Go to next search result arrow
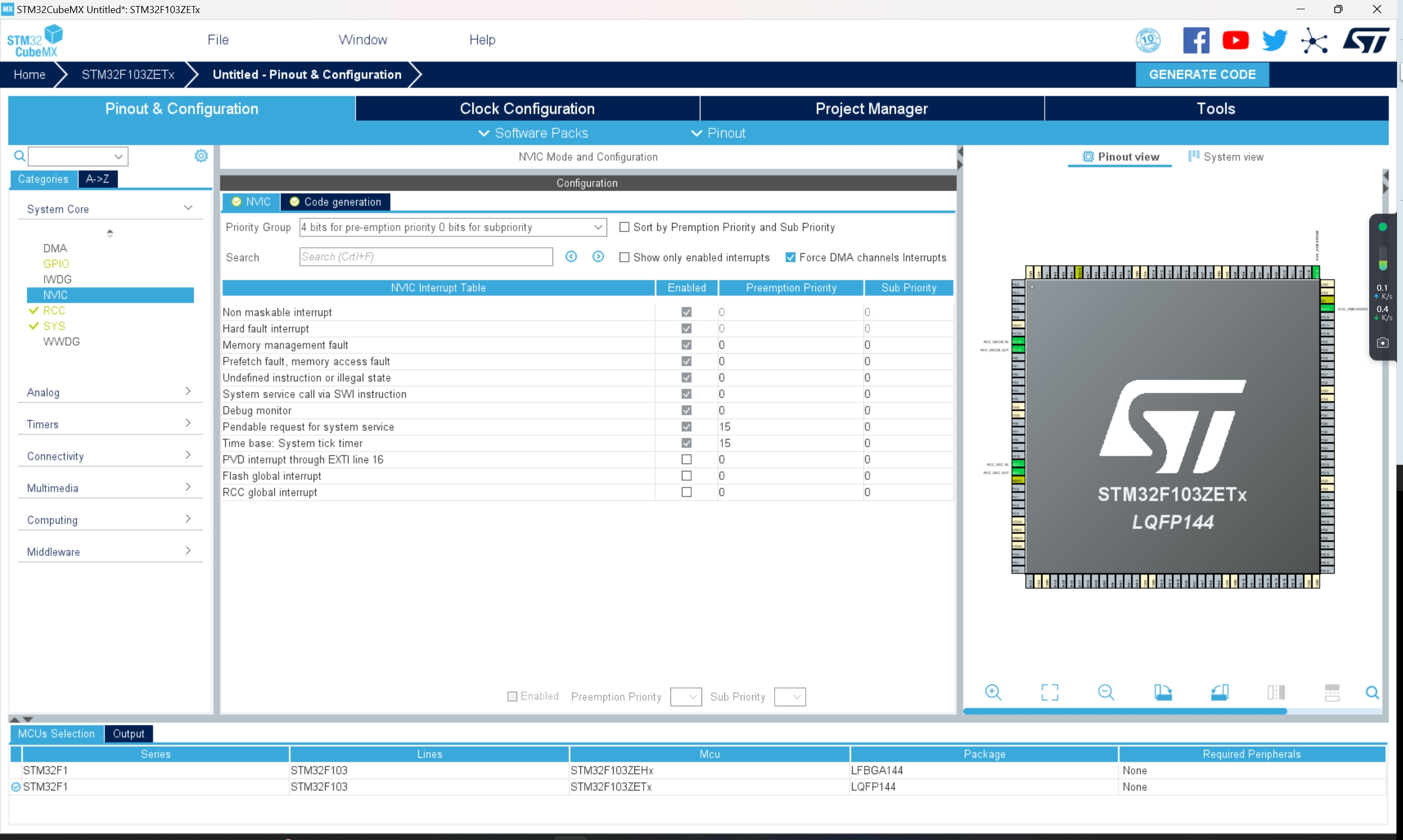 (598, 256)
